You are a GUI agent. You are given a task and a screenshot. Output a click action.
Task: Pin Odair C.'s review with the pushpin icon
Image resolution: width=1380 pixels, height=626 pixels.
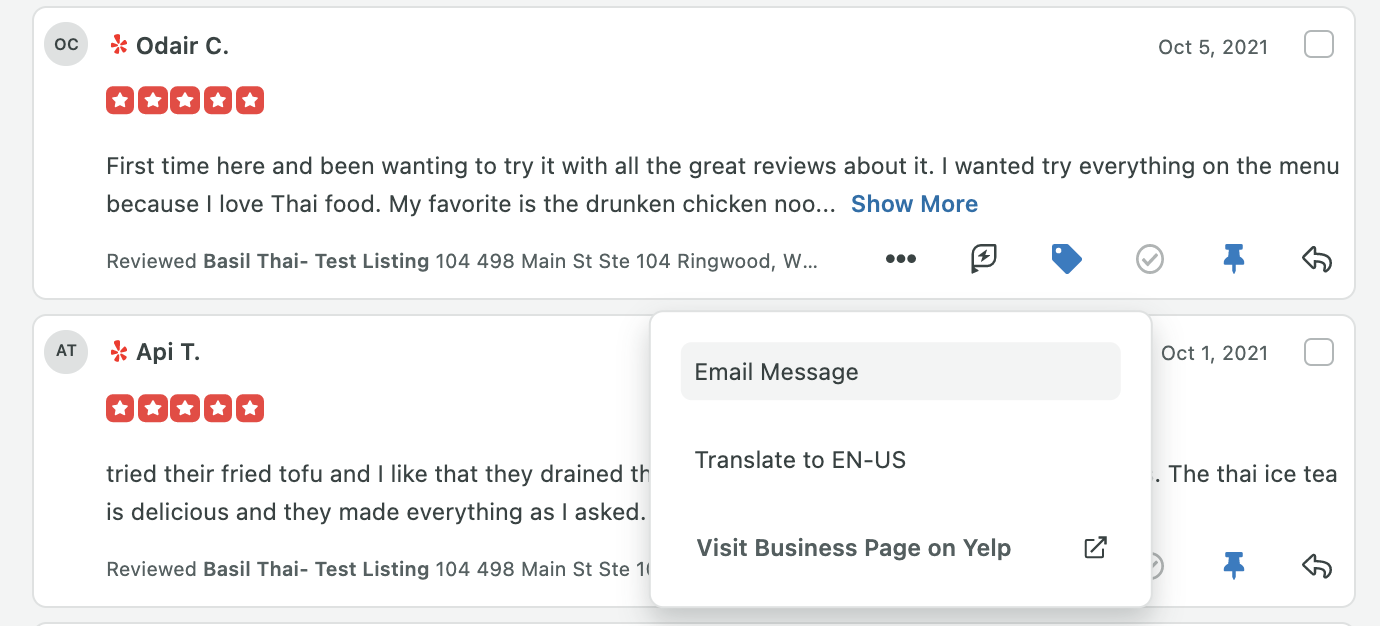click(1234, 260)
